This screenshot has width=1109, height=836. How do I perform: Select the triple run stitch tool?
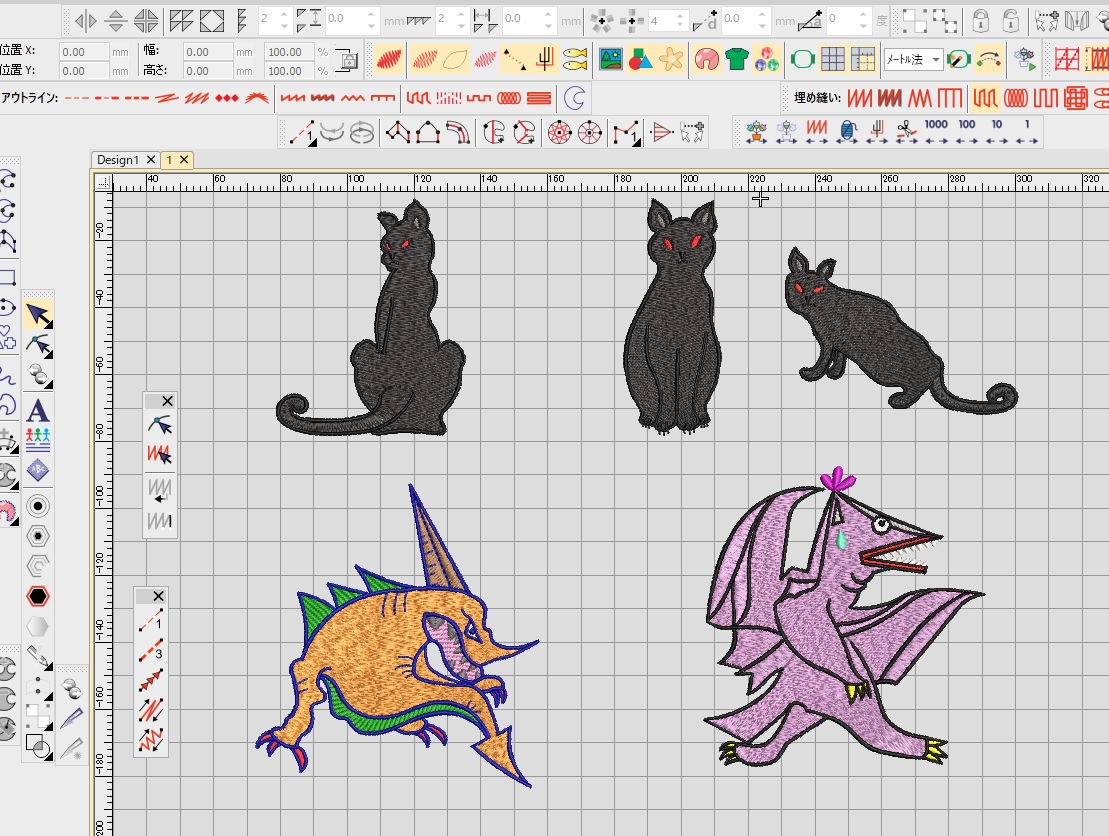151,651
